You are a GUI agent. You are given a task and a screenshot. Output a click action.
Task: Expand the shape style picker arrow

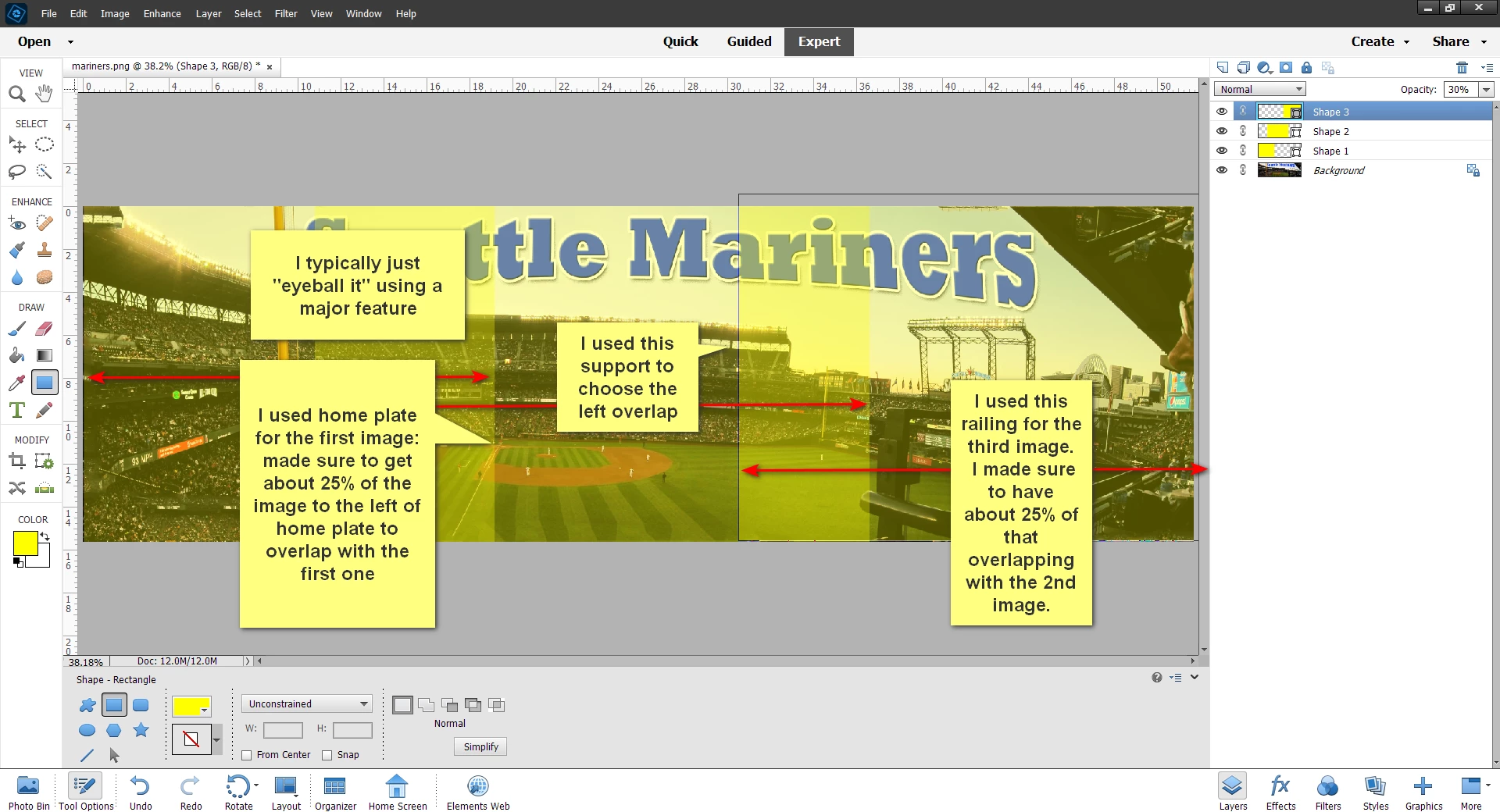click(217, 739)
